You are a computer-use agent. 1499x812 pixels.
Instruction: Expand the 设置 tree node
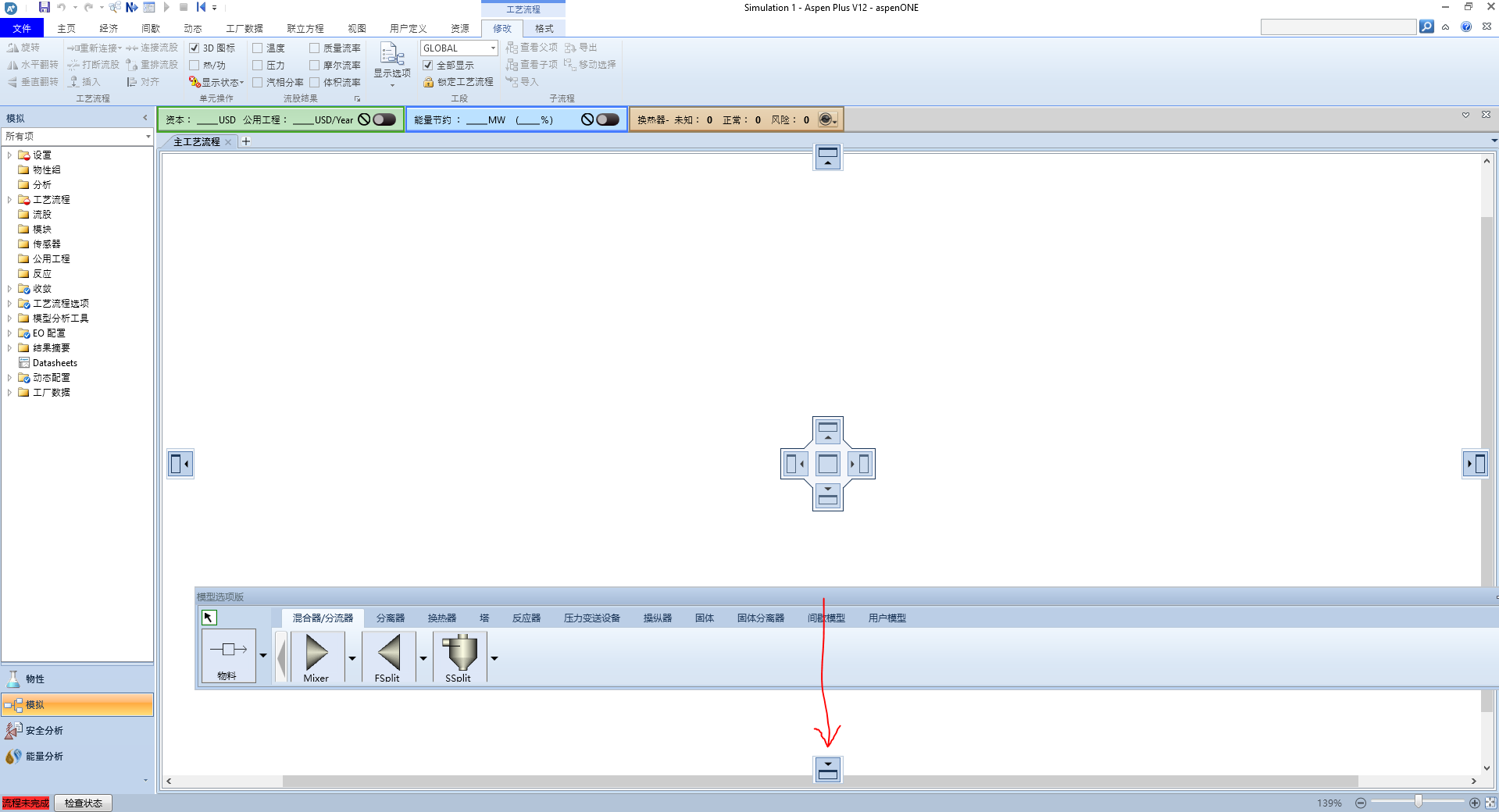point(9,155)
